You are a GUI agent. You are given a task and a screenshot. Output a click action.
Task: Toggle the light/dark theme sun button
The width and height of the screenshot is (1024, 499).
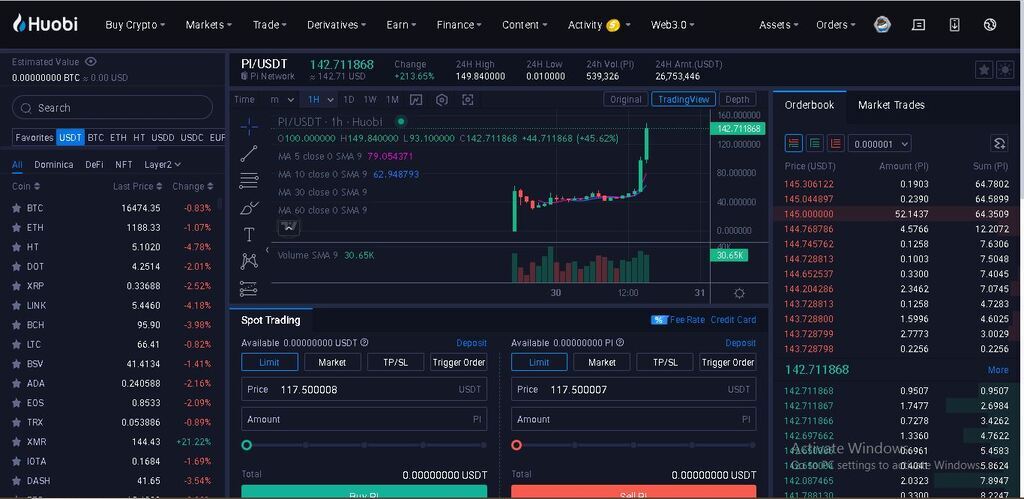point(1003,69)
